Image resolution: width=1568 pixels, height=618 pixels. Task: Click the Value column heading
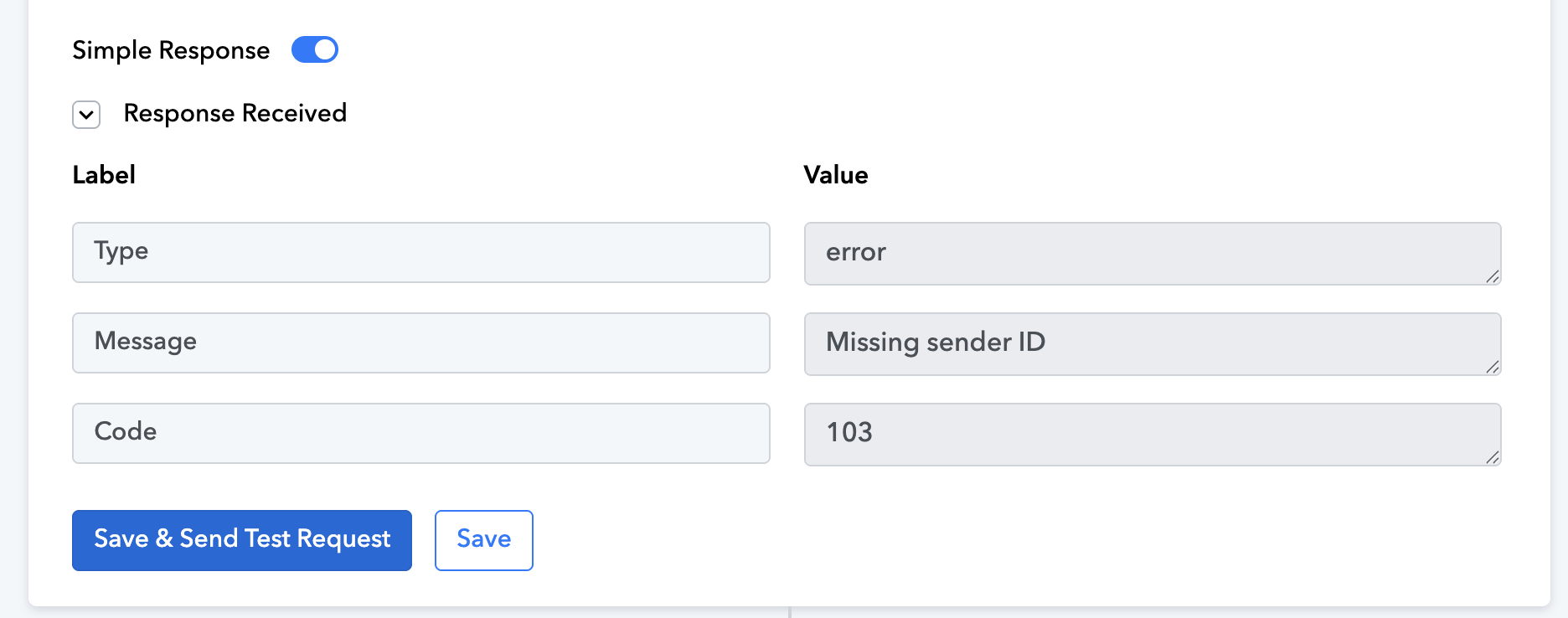click(835, 175)
